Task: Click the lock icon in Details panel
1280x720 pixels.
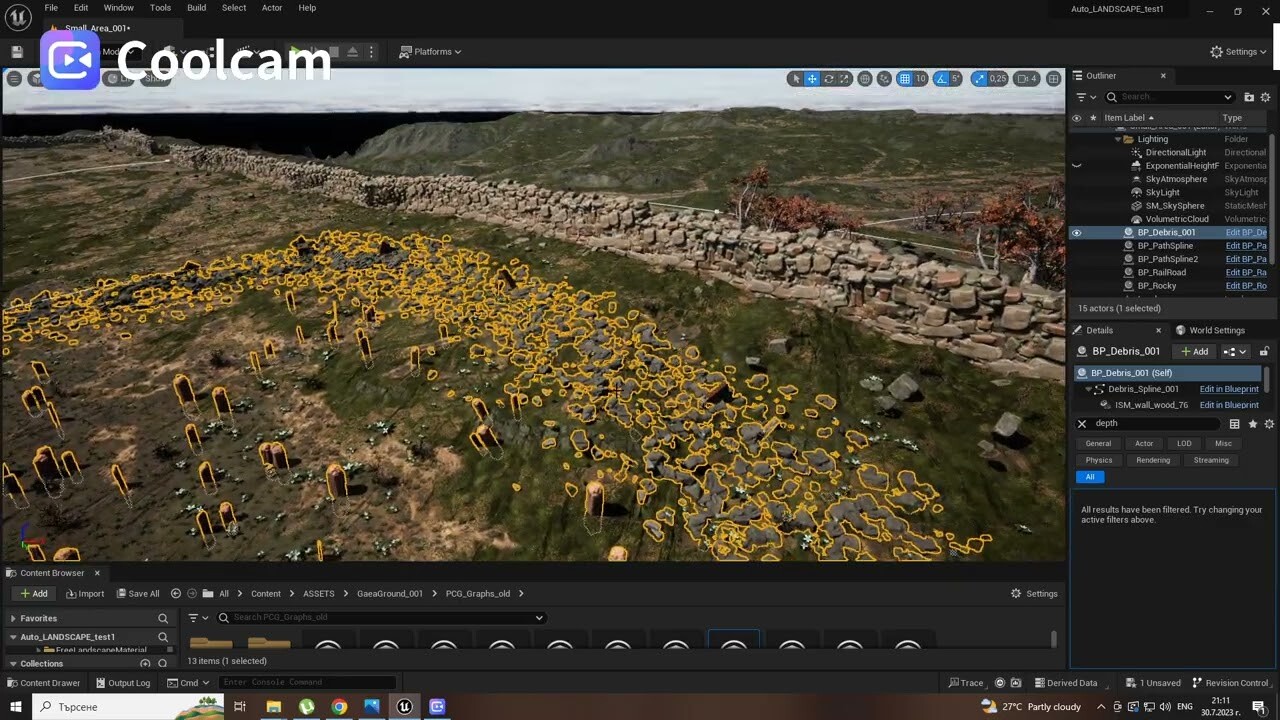Action: tap(1264, 351)
